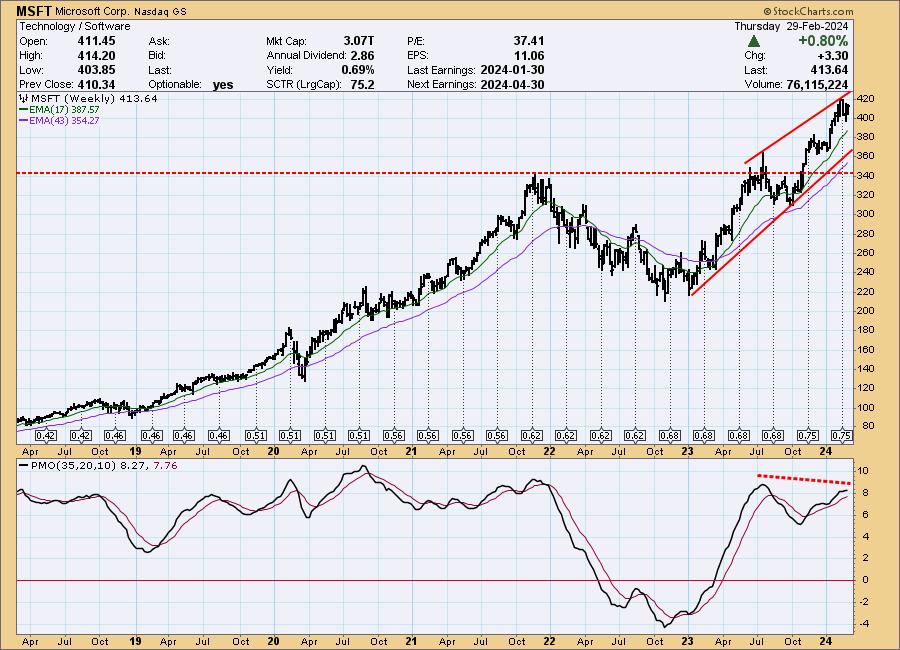Click the rightmost 0.75 dividend marker box

[x=839, y=435]
